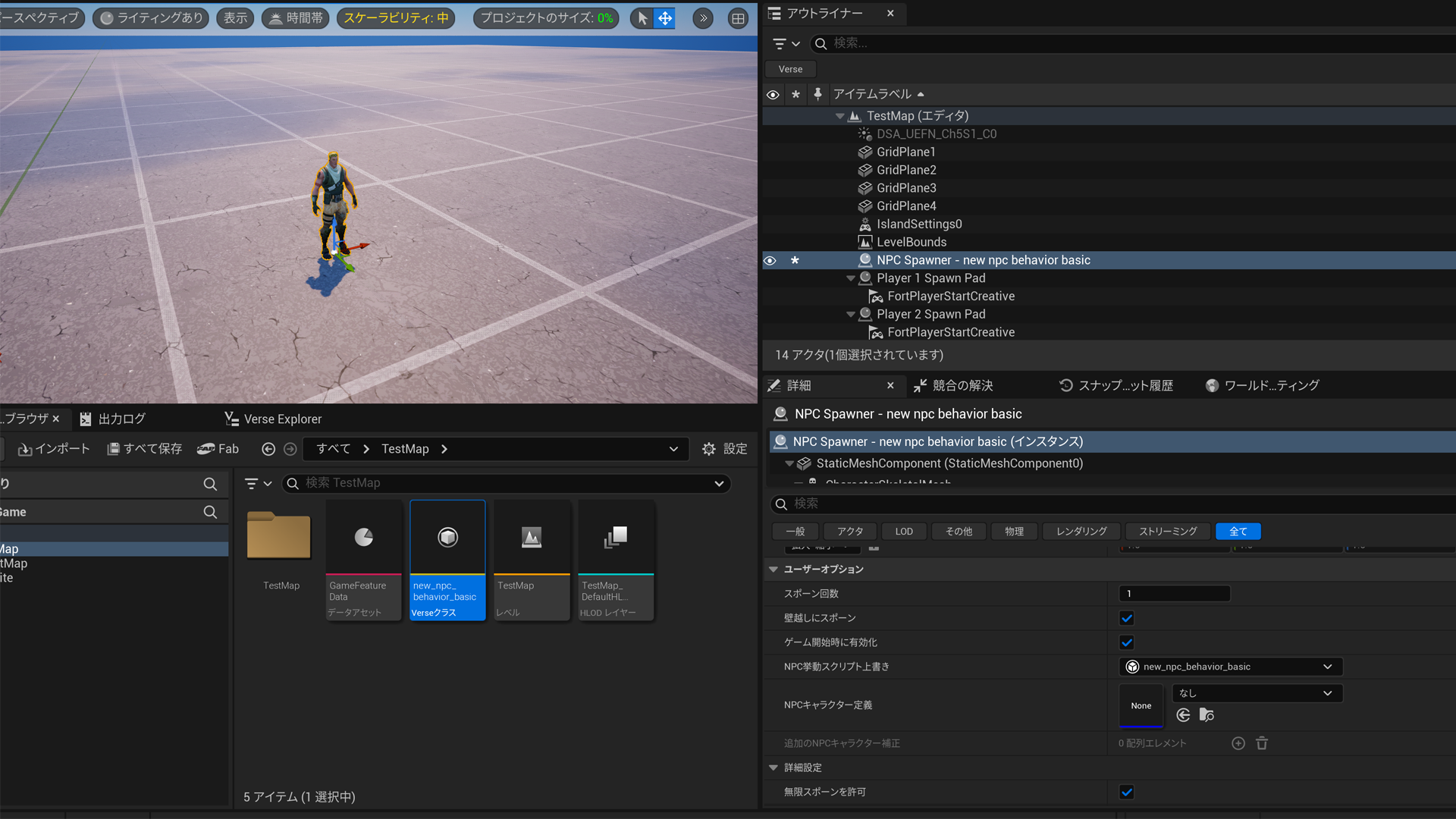The width and height of the screenshot is (1456, 819).
Task: Click the インポート button
Action: coord(53,449)
